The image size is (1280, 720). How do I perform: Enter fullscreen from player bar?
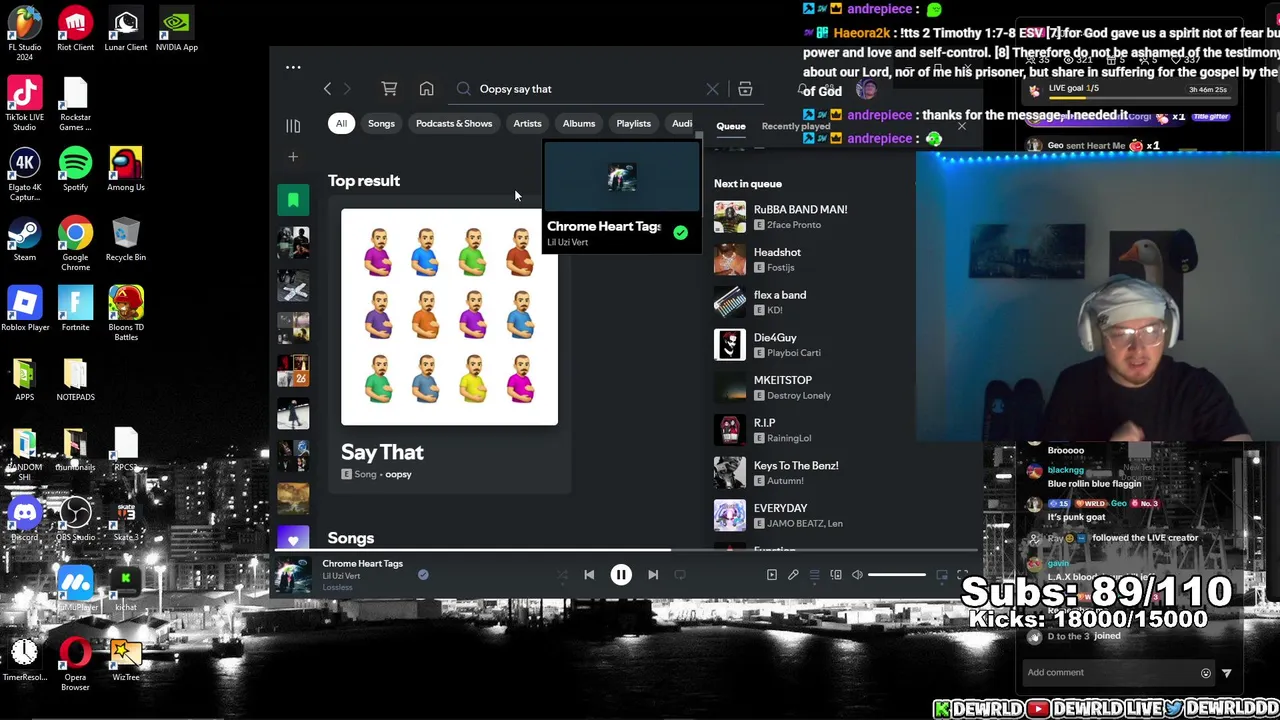pyautogui.click(x=962, y=575)
